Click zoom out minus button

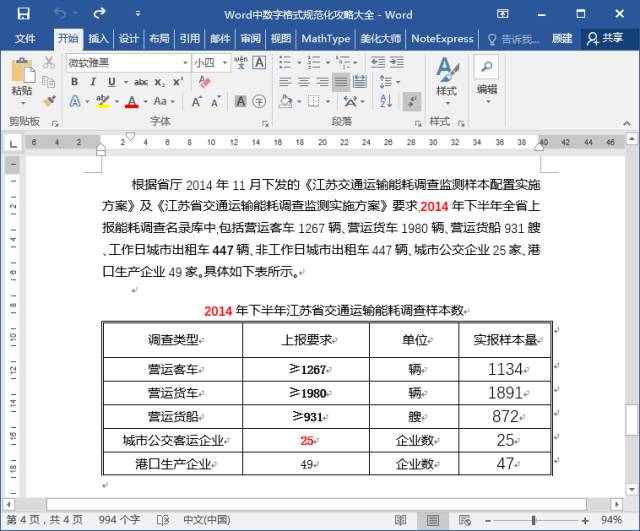tap(488, 520)
